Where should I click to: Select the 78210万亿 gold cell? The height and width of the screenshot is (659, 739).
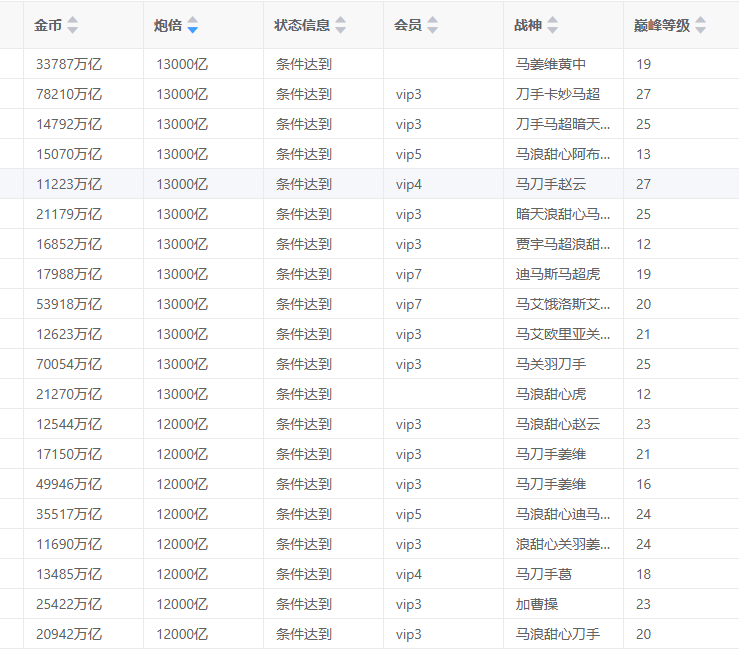coord(69,94)
